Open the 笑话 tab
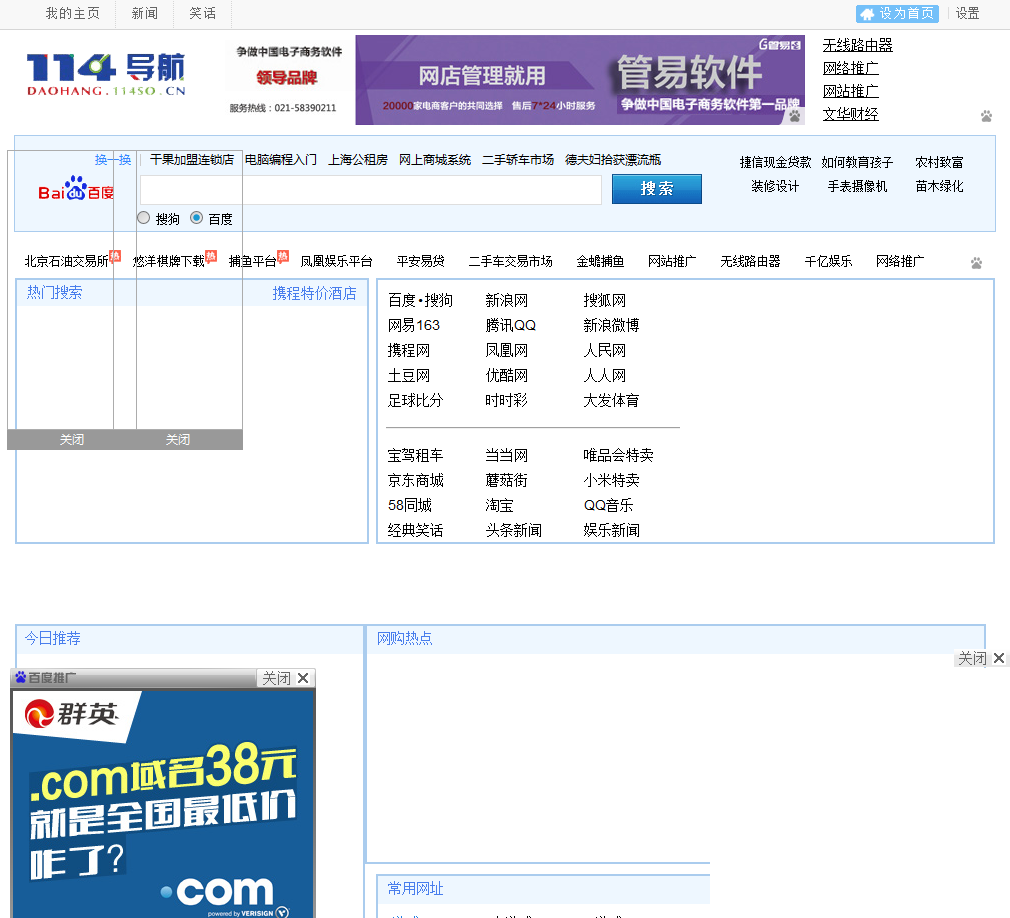Image resolution: width=1010 pixels, height=918 pixels. pyautogui.click(x=203, y=14)
